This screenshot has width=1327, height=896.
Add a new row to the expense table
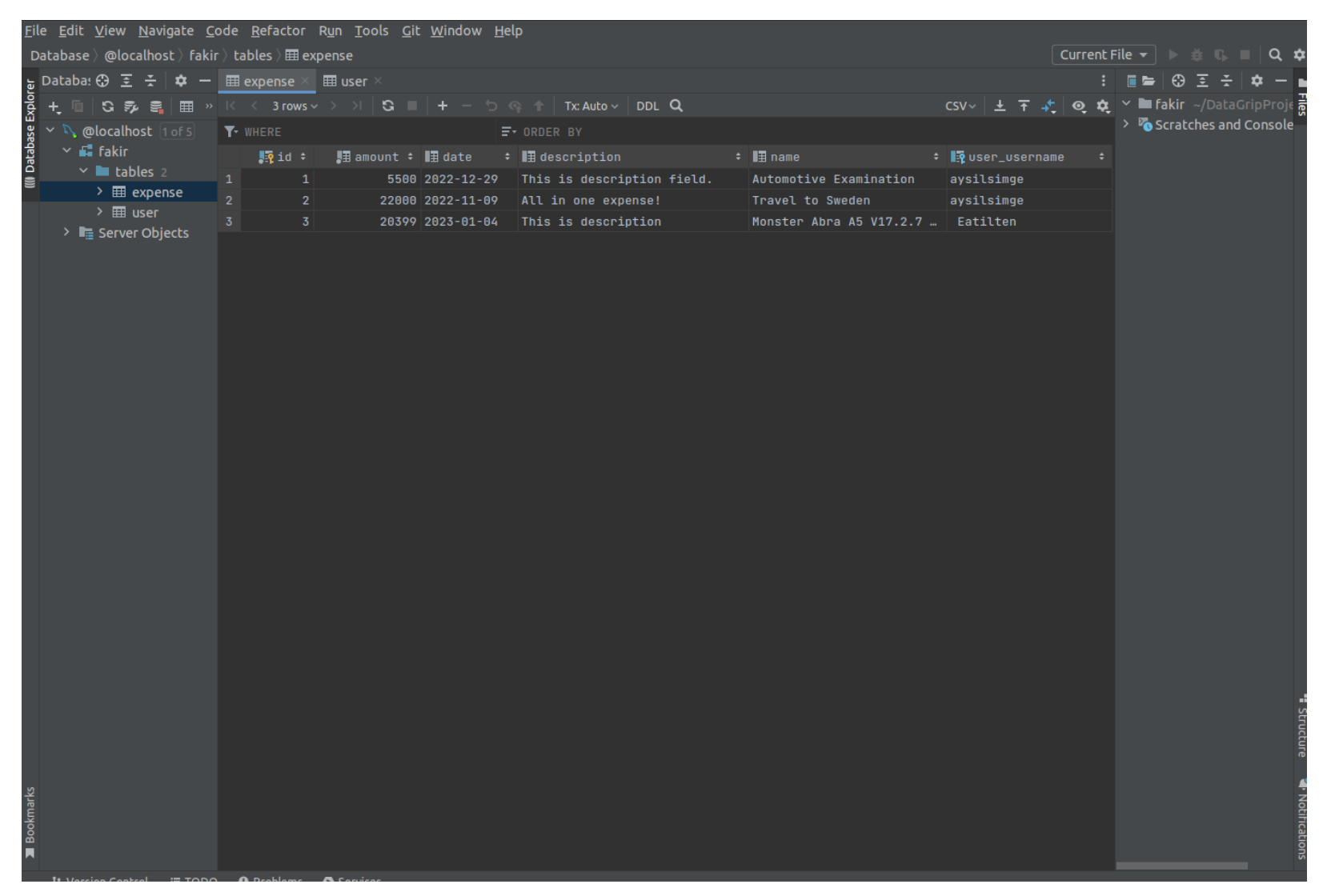[443, 106]
